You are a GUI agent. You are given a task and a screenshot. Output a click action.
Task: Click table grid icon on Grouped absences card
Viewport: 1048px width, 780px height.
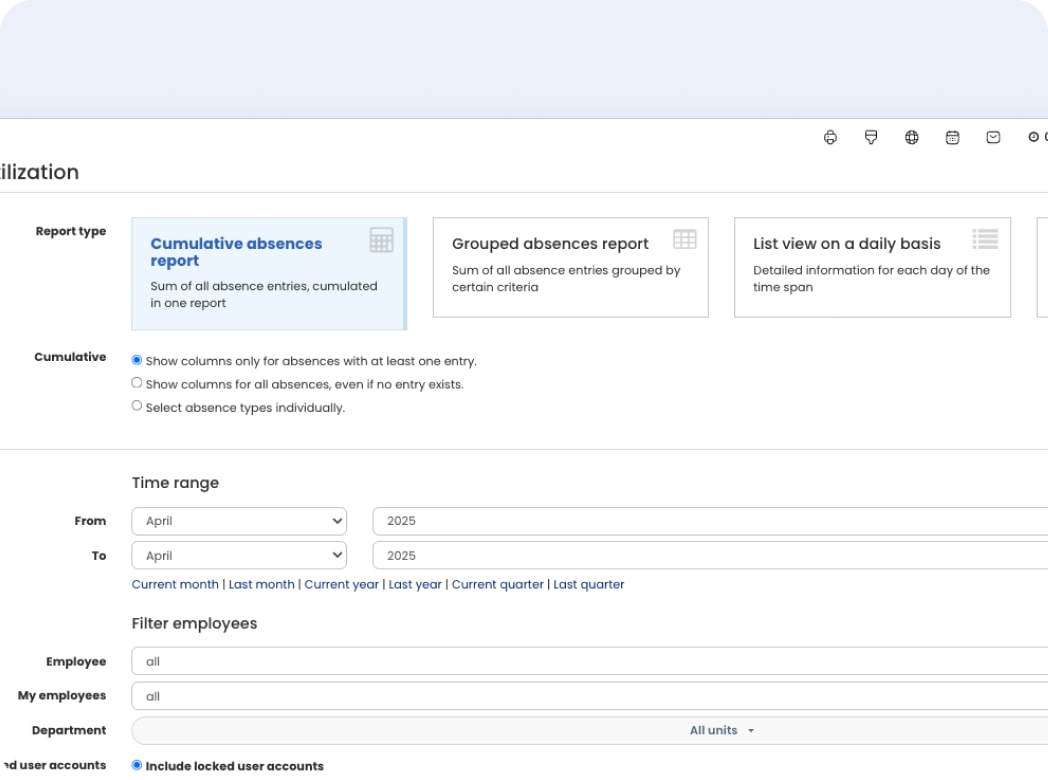[684, 239]
